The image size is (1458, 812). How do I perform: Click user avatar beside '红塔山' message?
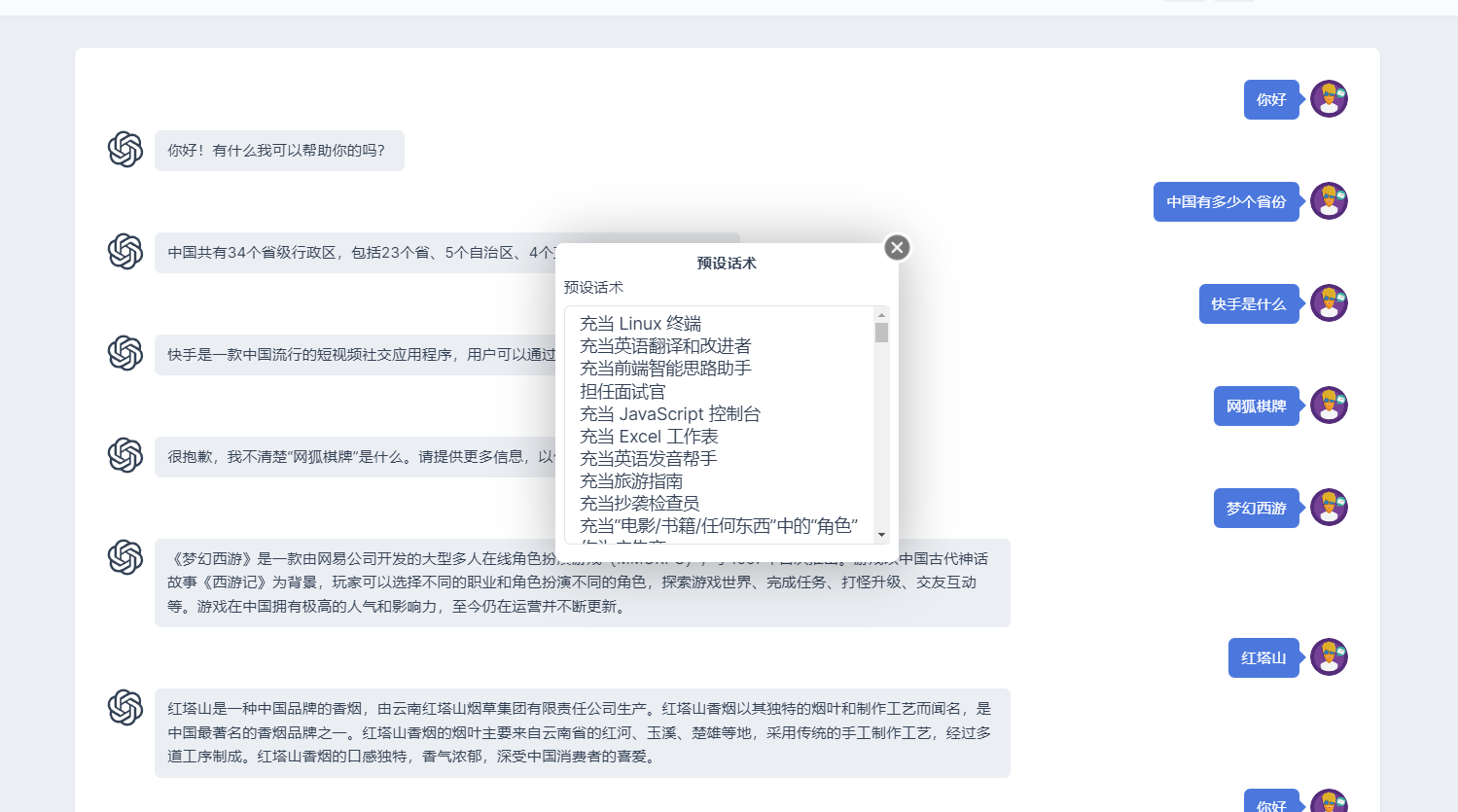click(1329, 657)
